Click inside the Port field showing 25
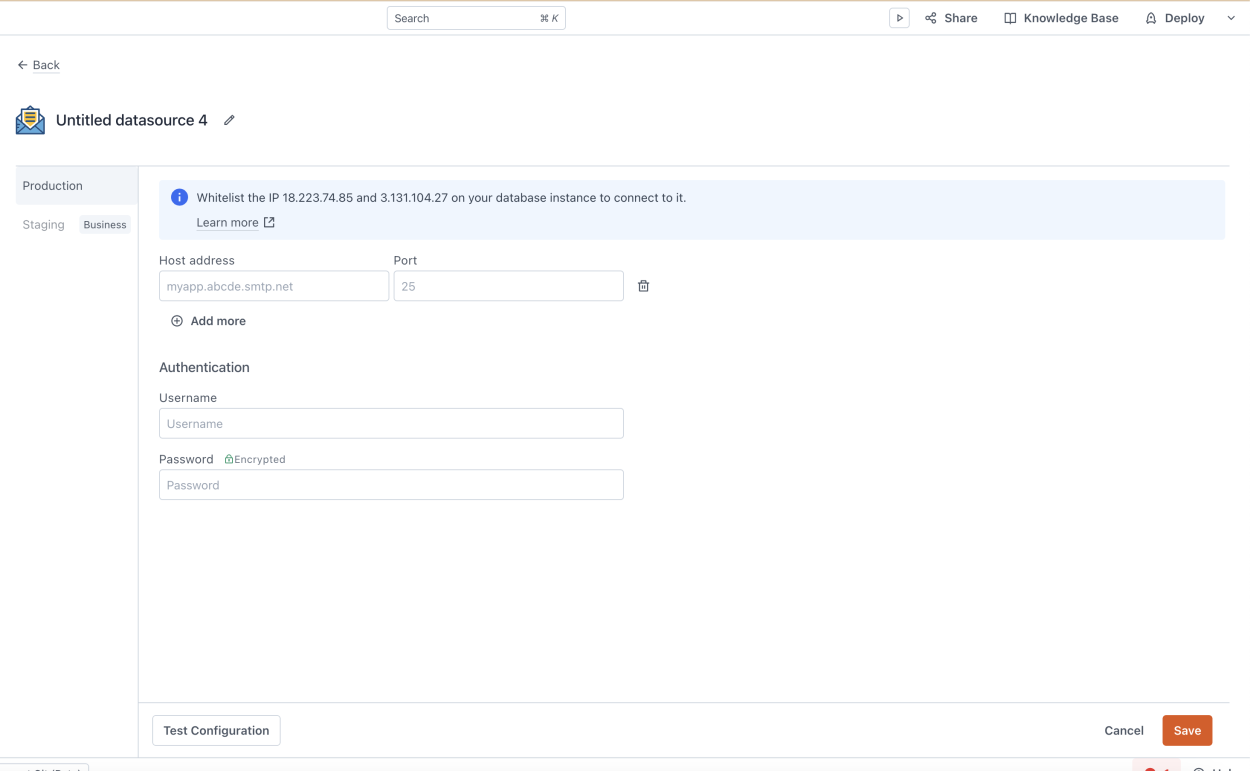The height and width of the screenshot is (771, 1250). (x=508, y=286)
